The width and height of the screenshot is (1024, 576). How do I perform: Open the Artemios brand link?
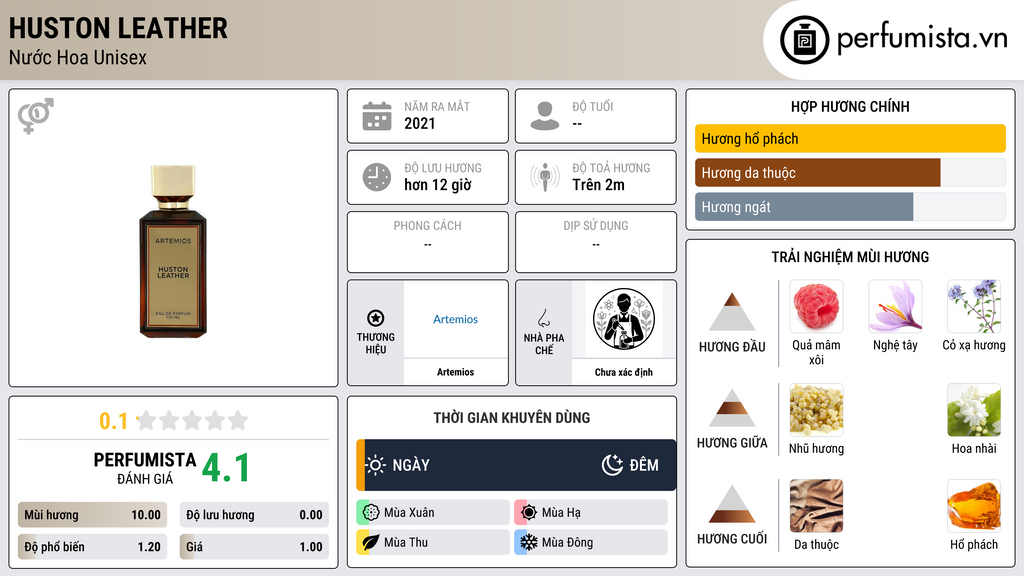pos(455,319)
